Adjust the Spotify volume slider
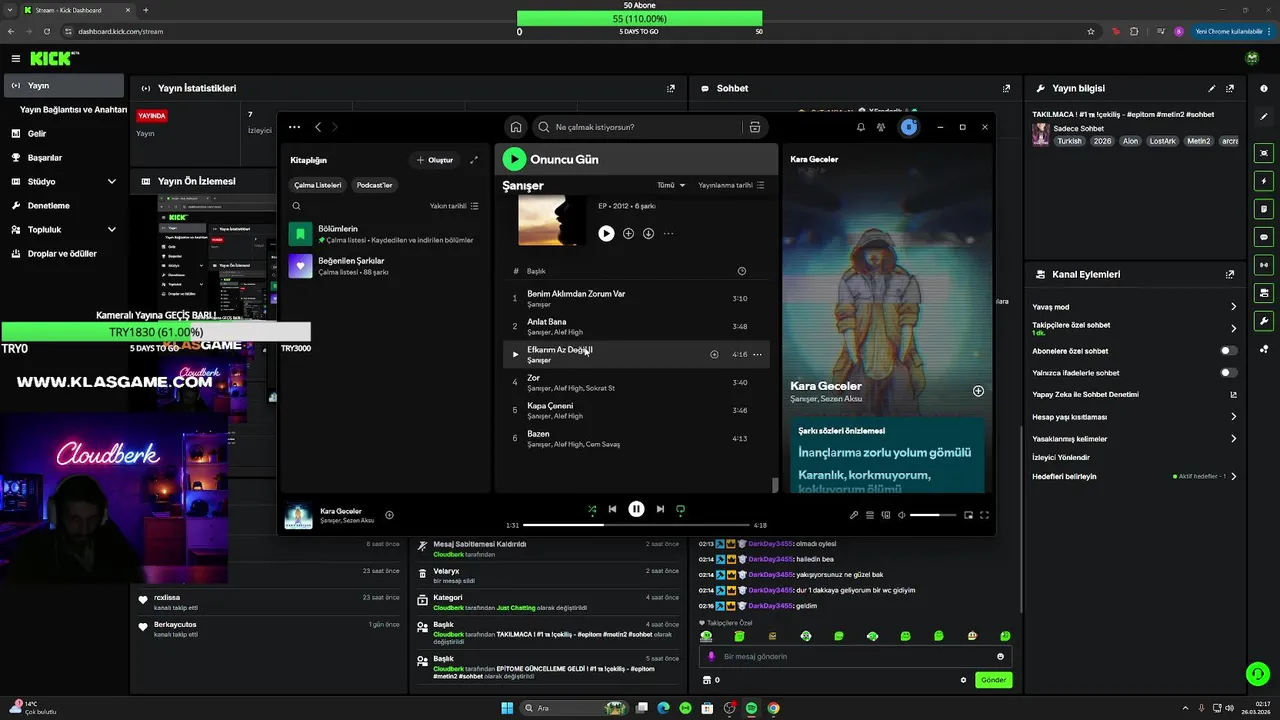 933,515
